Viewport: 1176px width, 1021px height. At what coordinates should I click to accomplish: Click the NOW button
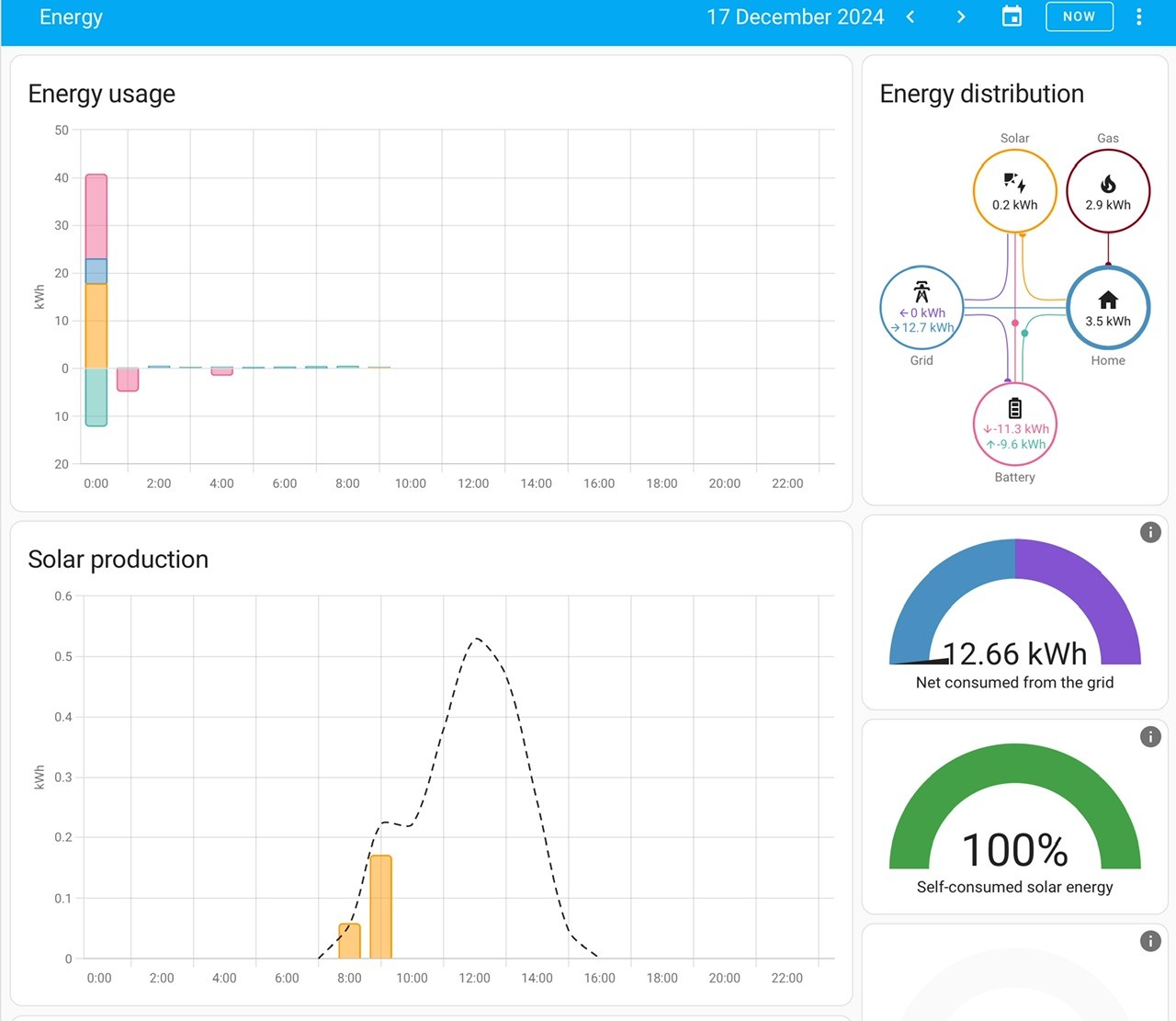point(1080,17)
